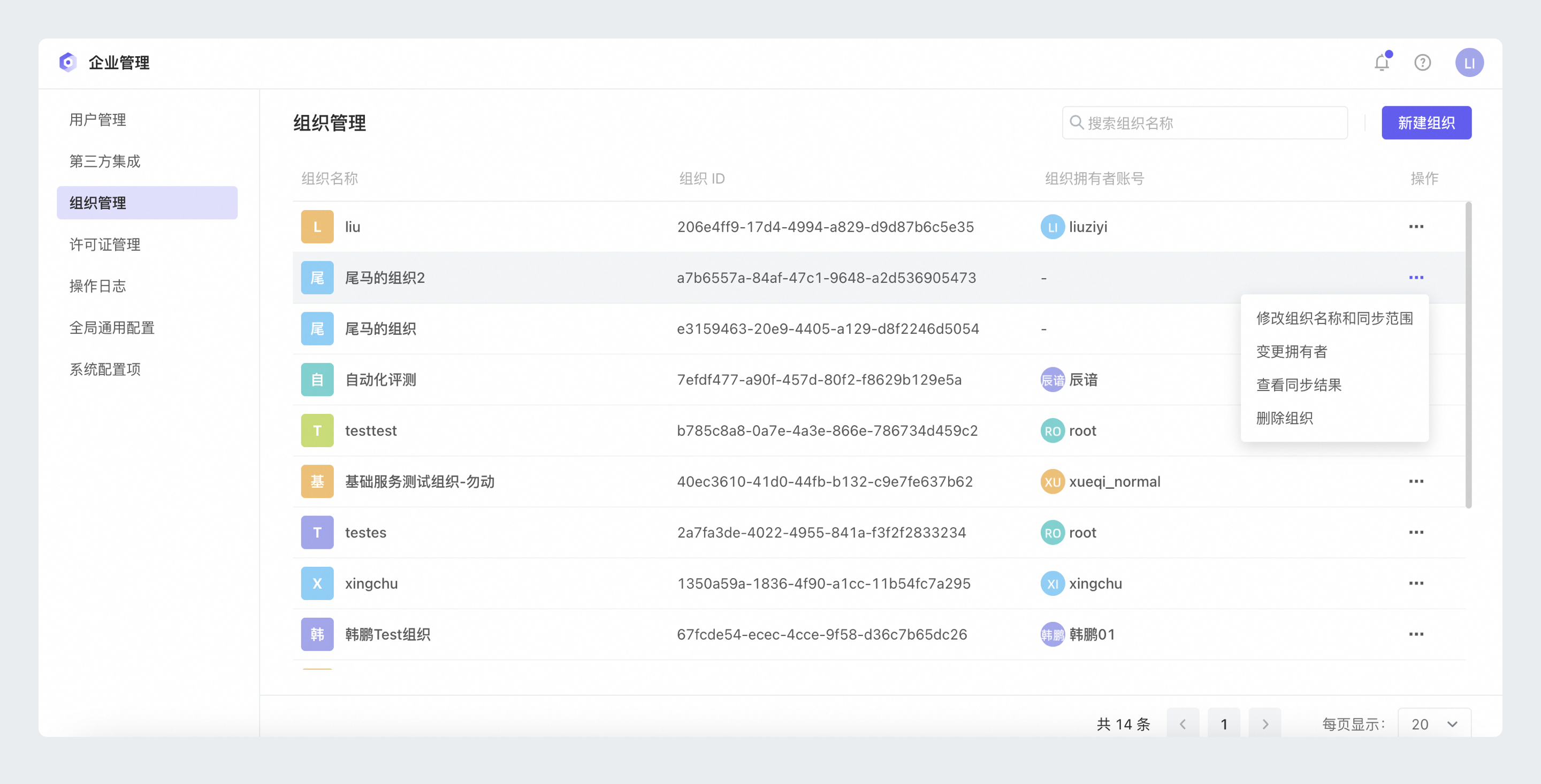Screen dimensions: 1541x784
Task: Click 辰谙 owner avatar
Action: 1052,380
